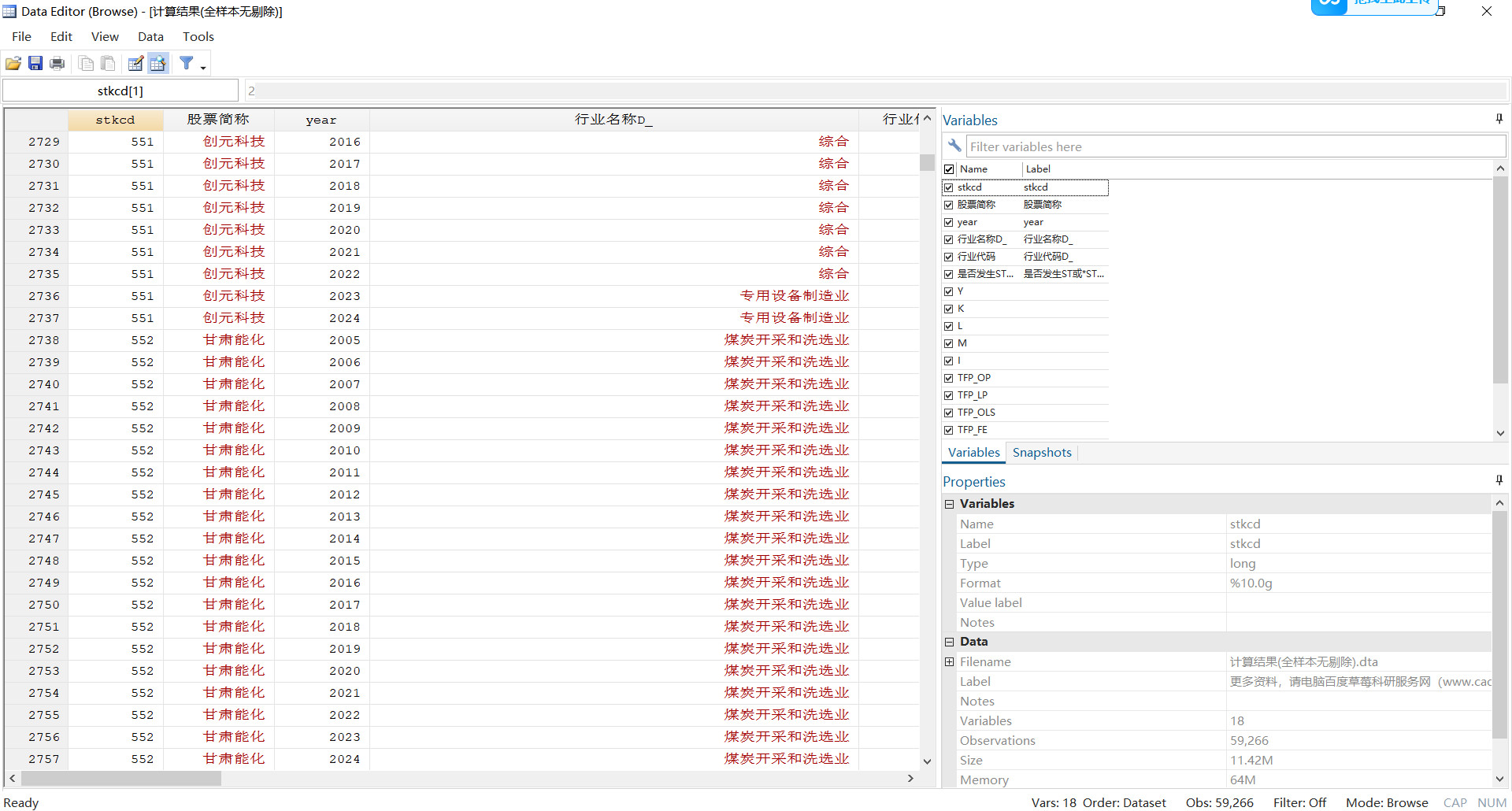Open the filter funnel dropdown arrow
This screenshot has height=811, width=1512.
pos(203,67)
